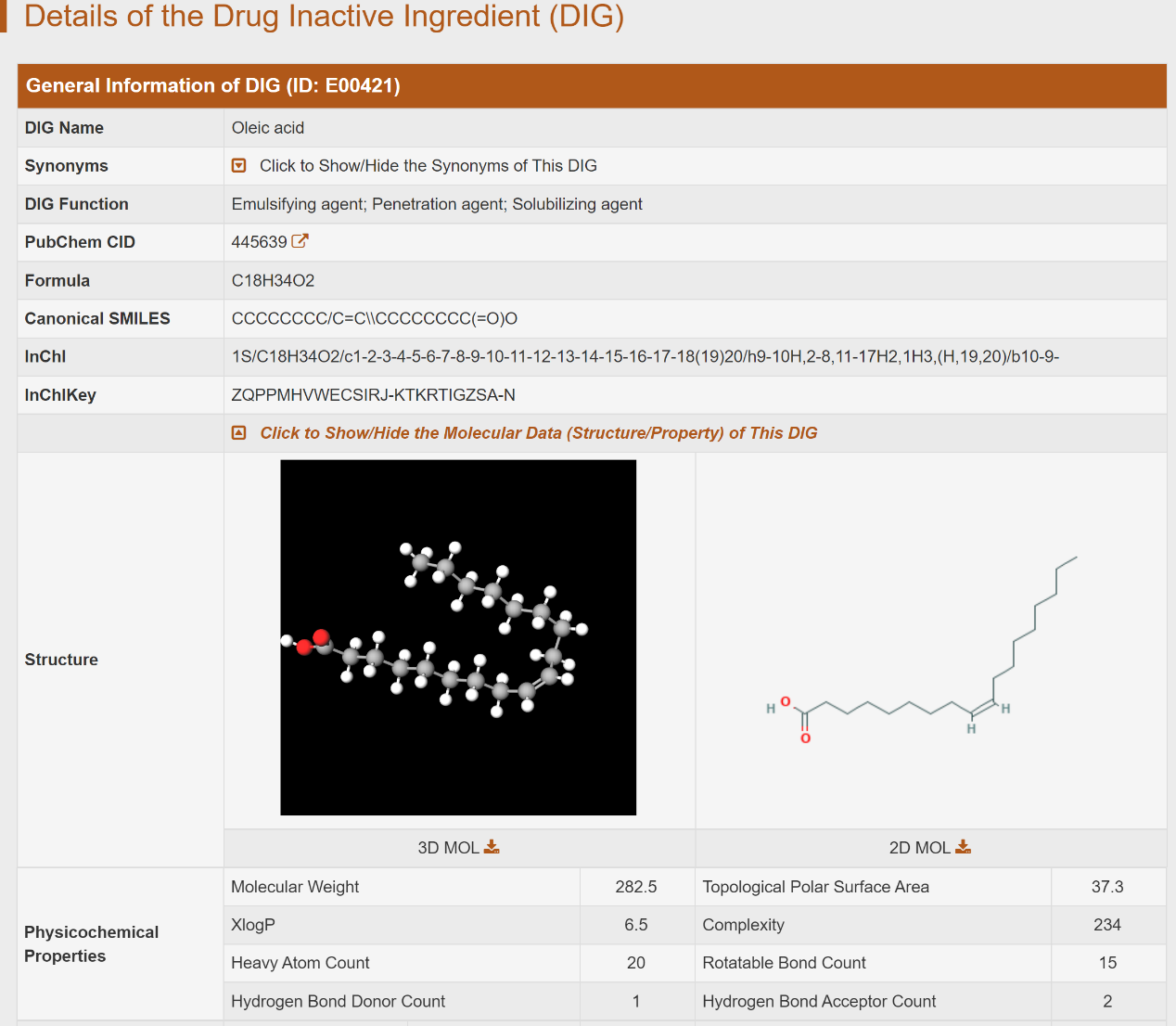The image size is (1176, 1026).
Task: Click the InChIKey value ZQPPMHVWECSIRJ-KTKRTIGZSA-N
Action: [373, 395]
